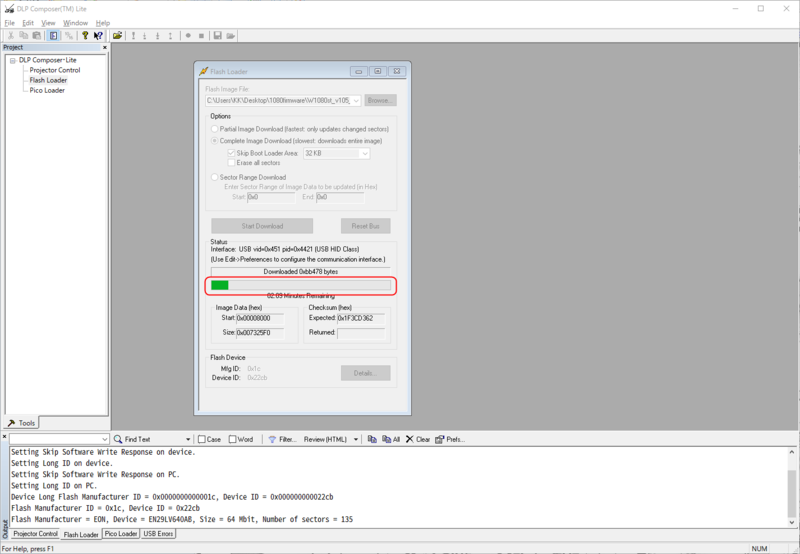The image size is (800, 554).
Task: Open the Find Text dropdown arrow
Action: [188, 439]
